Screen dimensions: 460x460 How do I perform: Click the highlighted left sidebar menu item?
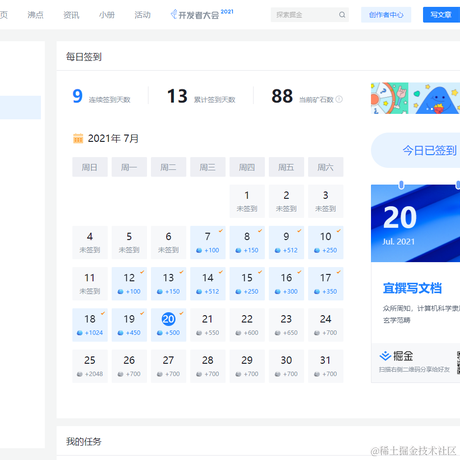point(20,107)
